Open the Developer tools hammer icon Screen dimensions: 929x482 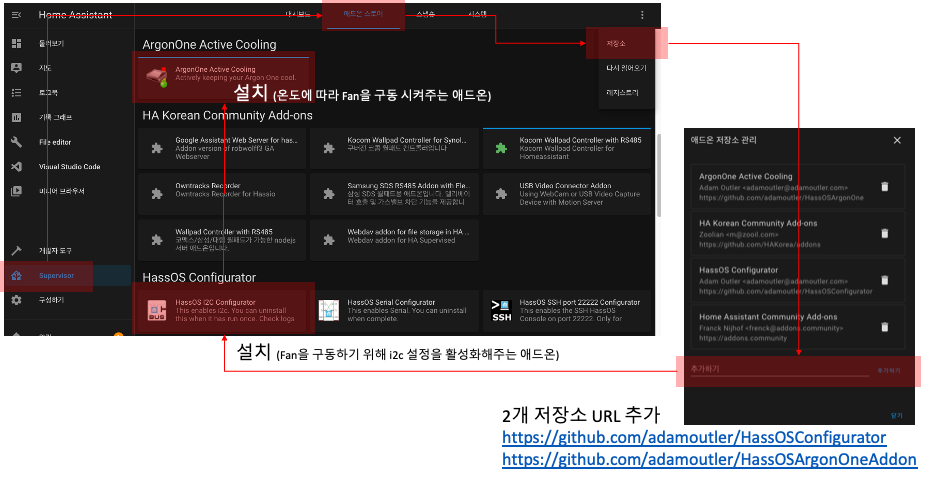(x=17, y=250)
